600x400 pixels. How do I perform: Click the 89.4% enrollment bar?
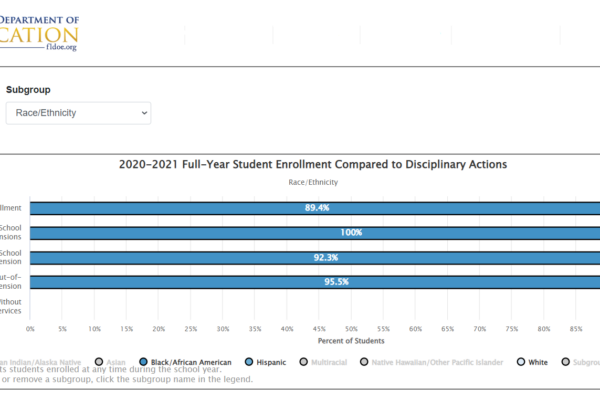(x=315, y=208)
